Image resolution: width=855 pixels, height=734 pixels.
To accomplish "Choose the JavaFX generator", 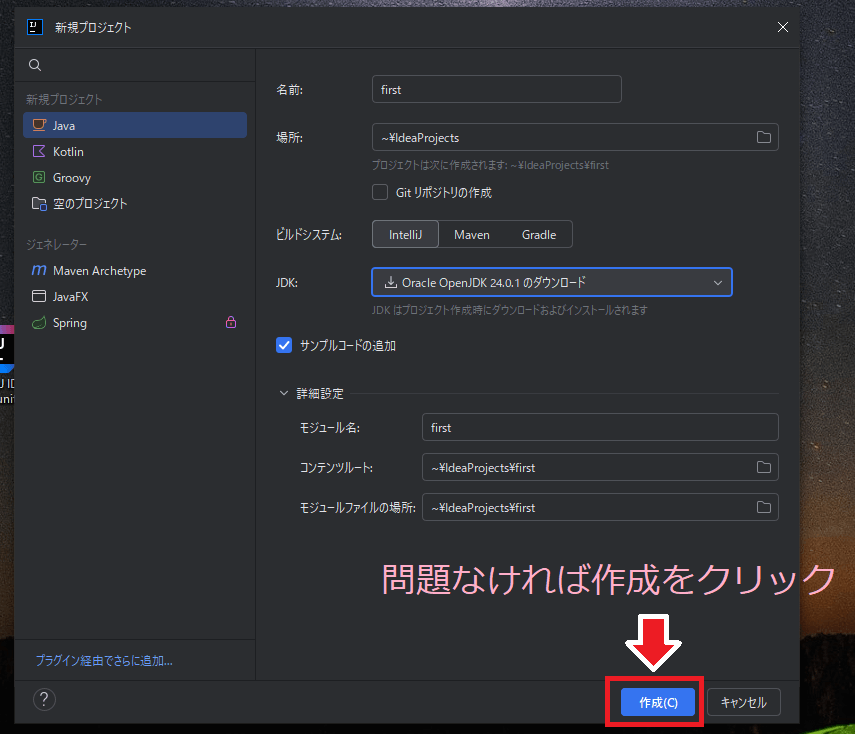I will pyautogui.click(x=135, y=297).
